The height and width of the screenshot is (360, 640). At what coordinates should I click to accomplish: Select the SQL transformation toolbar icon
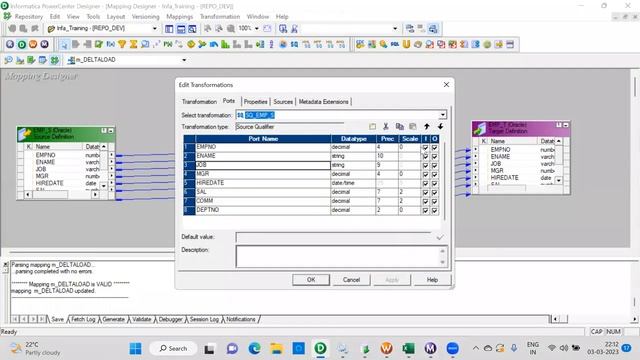(x=394, y=44)
